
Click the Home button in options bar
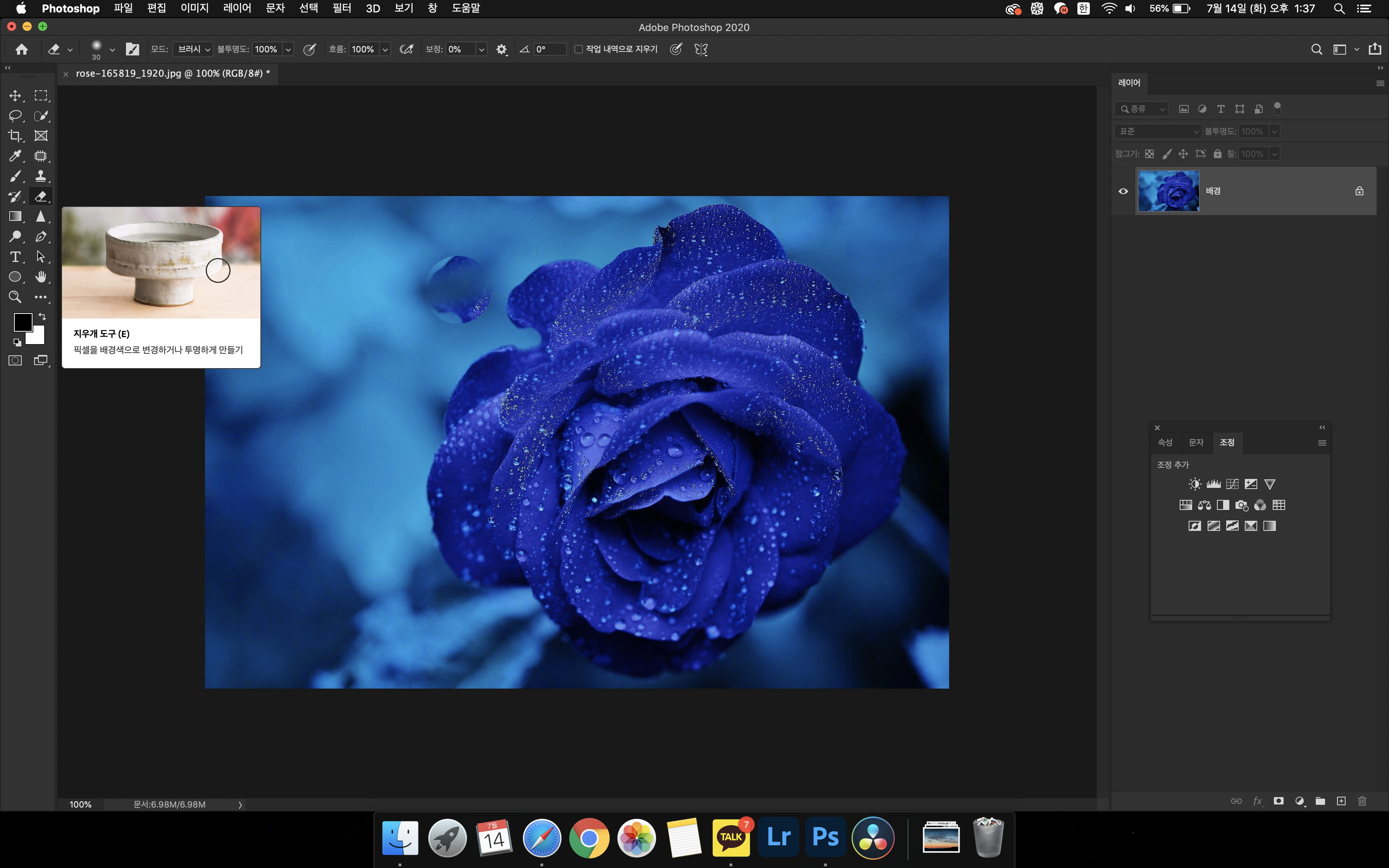point(22,49)
